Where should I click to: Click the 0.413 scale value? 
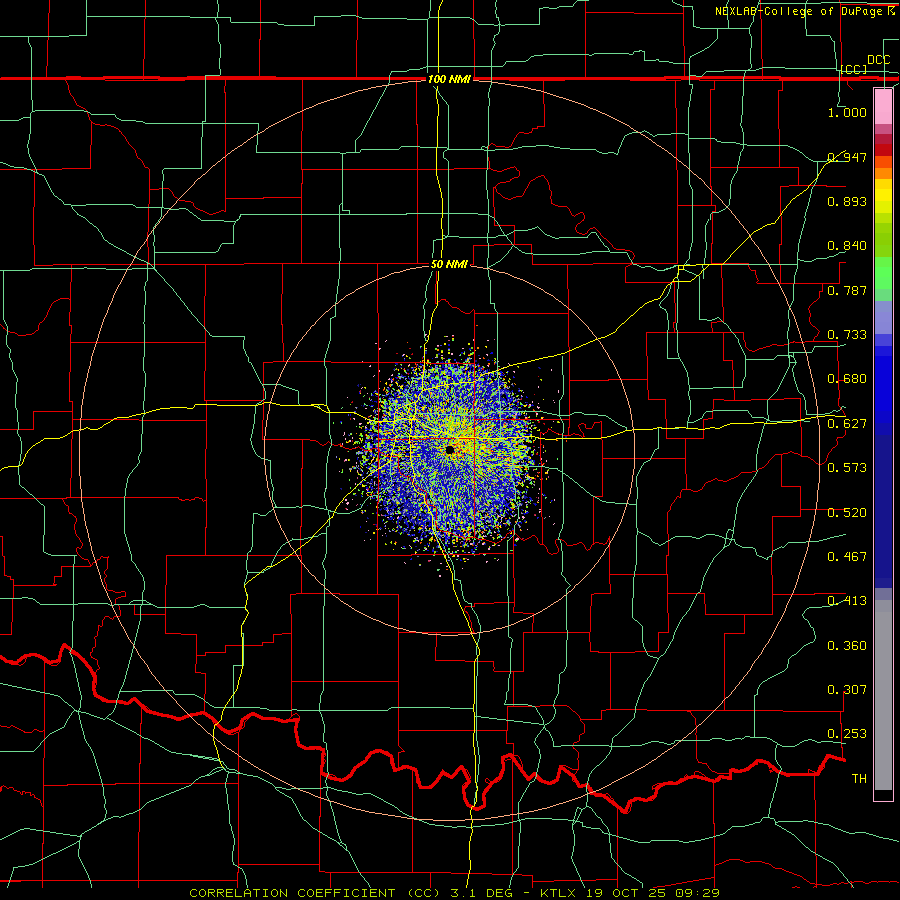[847, 601]
